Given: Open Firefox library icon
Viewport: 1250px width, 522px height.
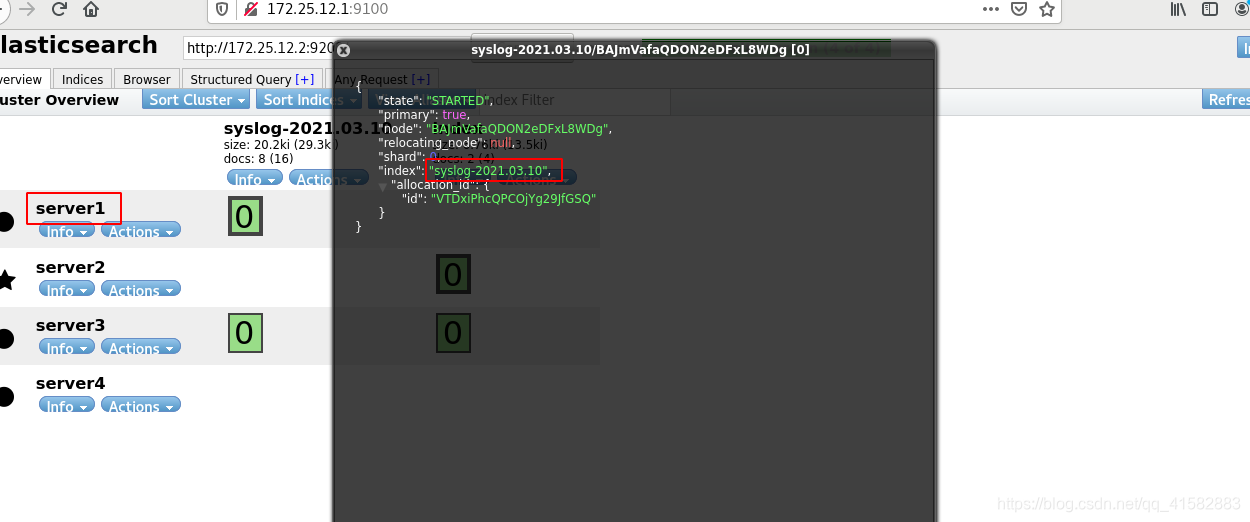Looking at the screenshot, I should (x=1179, y=9).
